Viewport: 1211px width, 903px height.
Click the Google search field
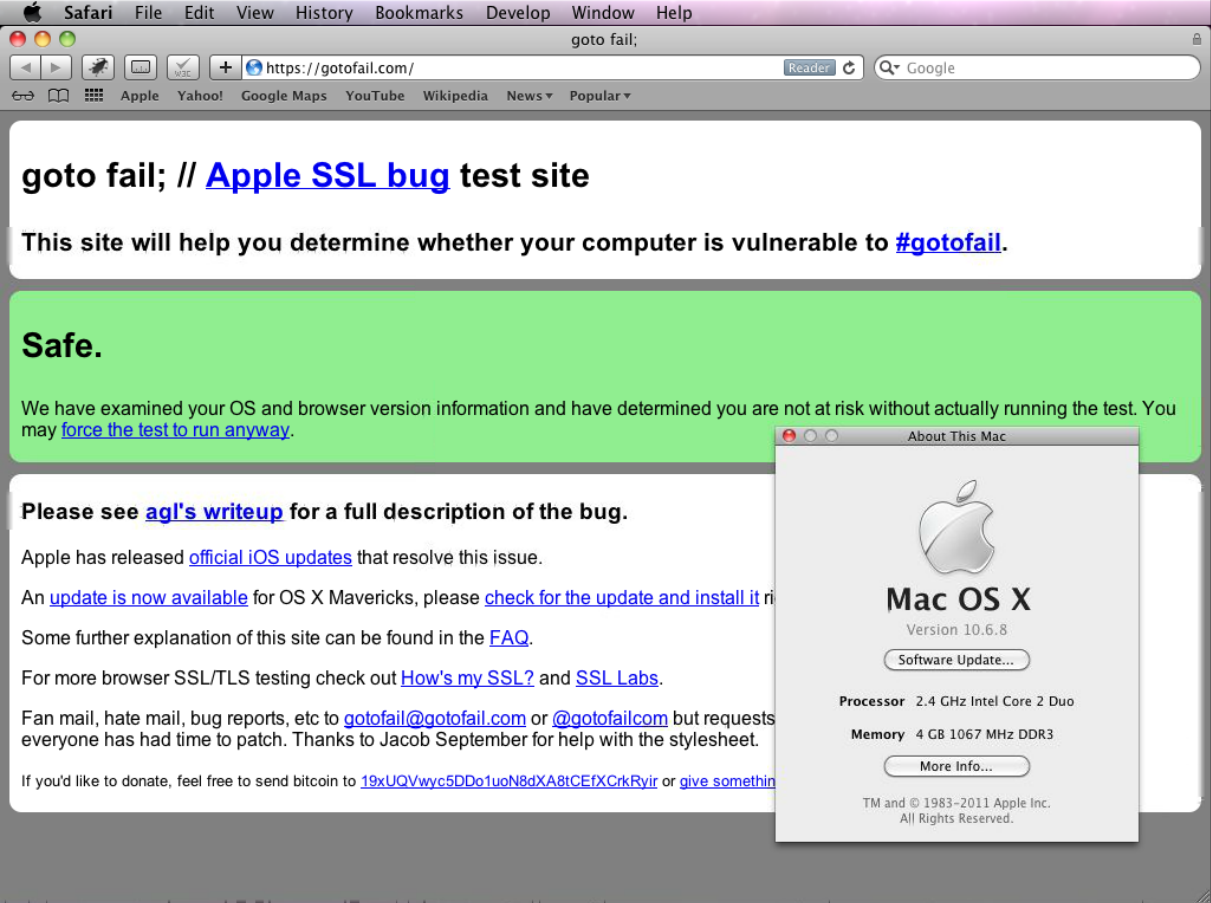pos(1037,68)
